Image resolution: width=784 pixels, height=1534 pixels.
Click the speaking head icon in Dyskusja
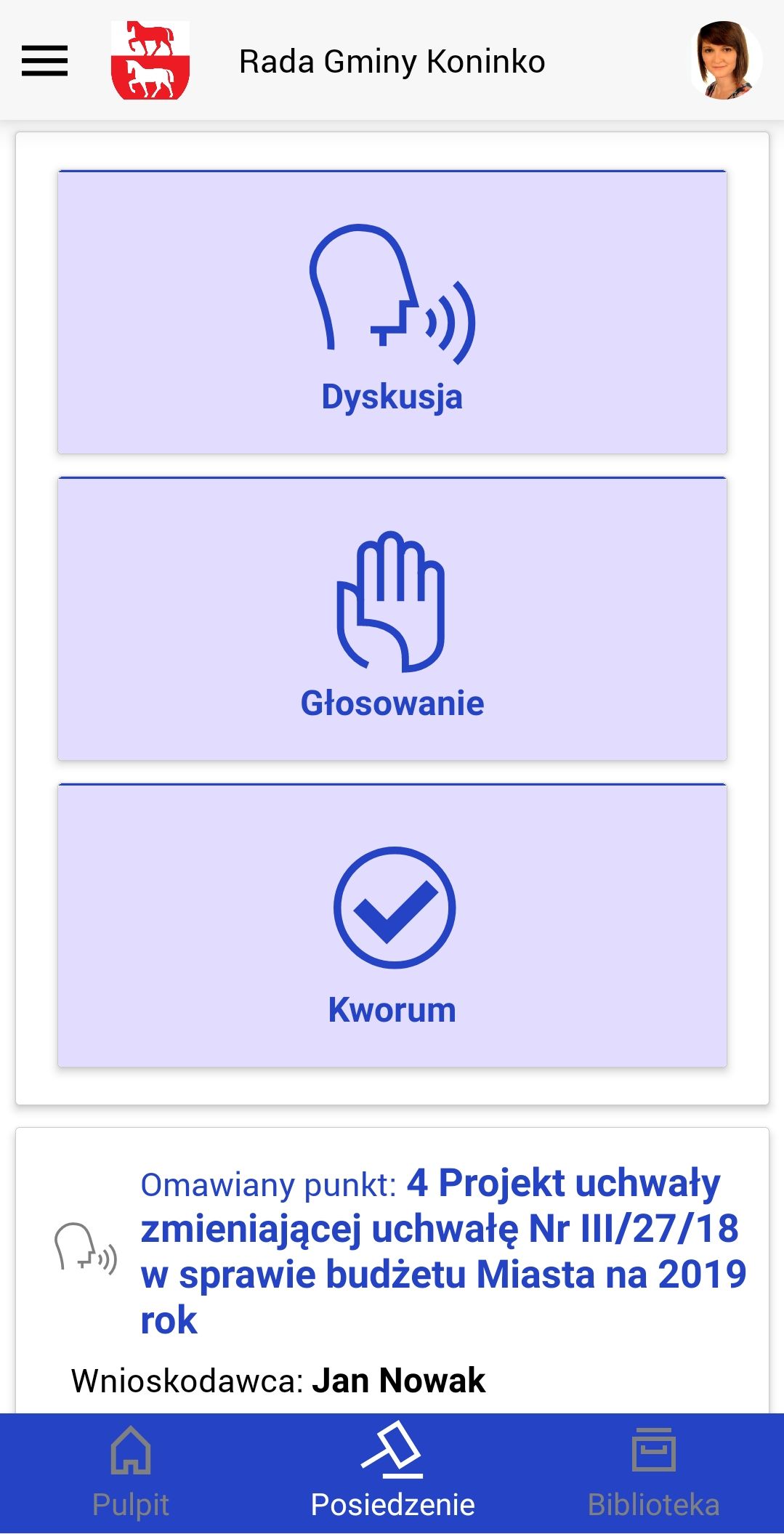(392, 294)
